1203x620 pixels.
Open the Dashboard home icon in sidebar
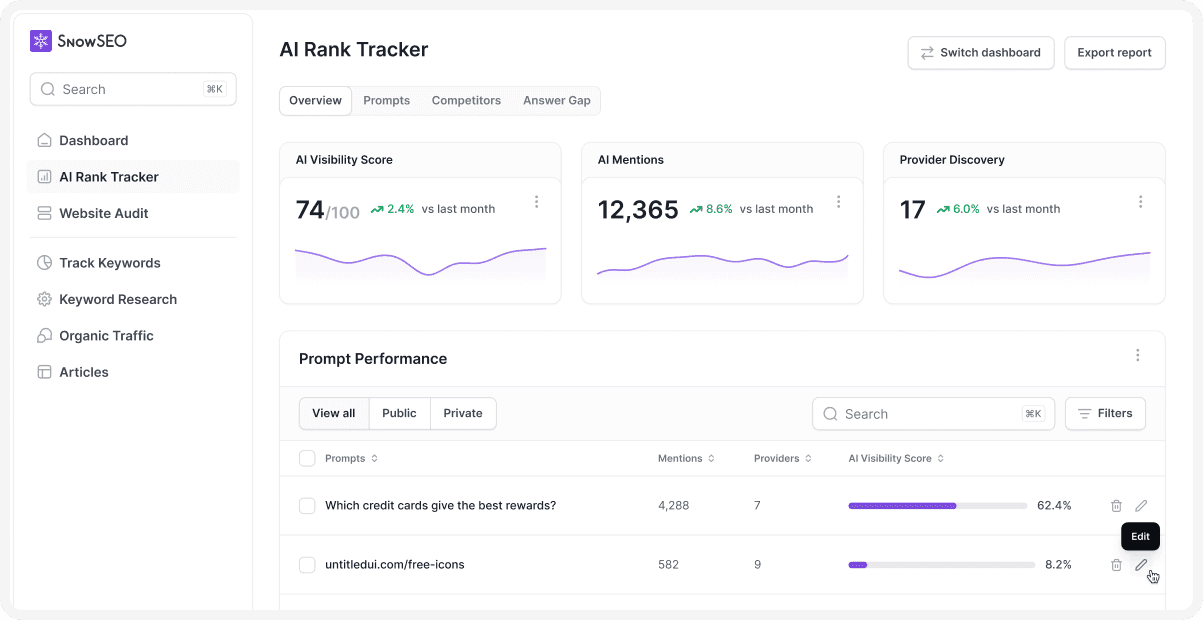[x=44, y=140]
